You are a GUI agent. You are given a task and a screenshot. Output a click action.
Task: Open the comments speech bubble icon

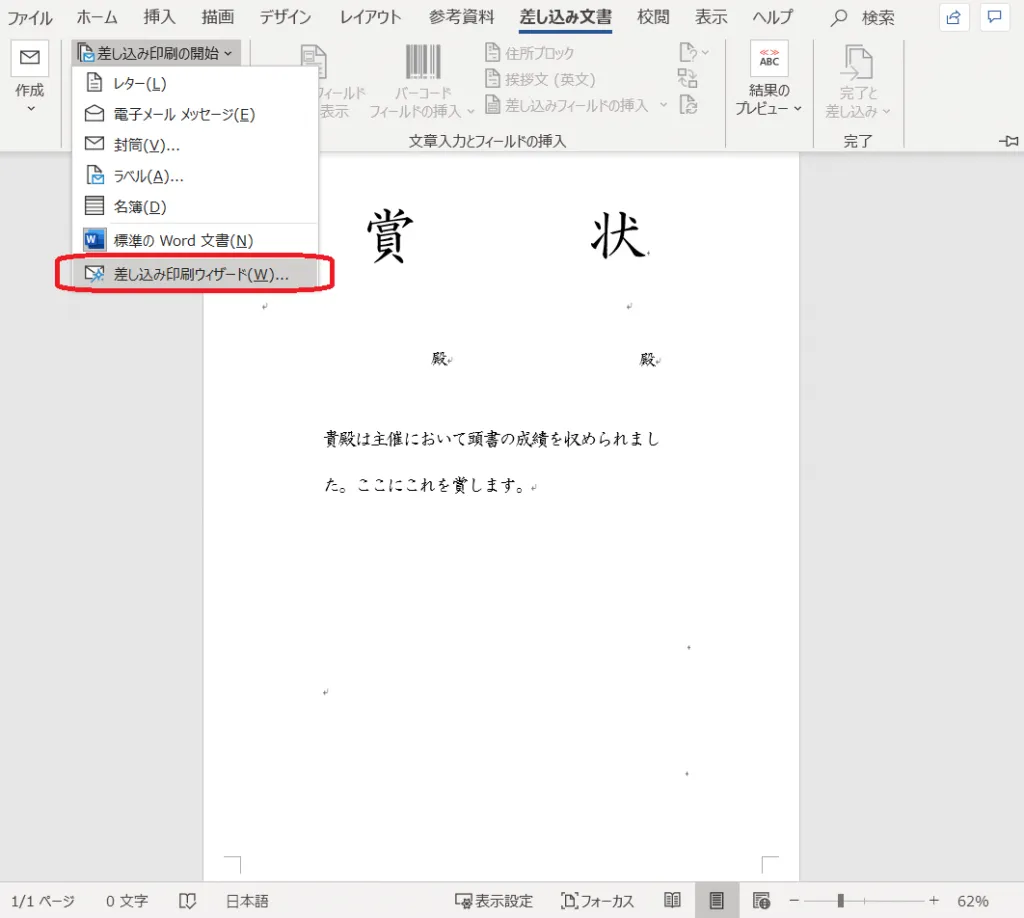click(993, 17)
